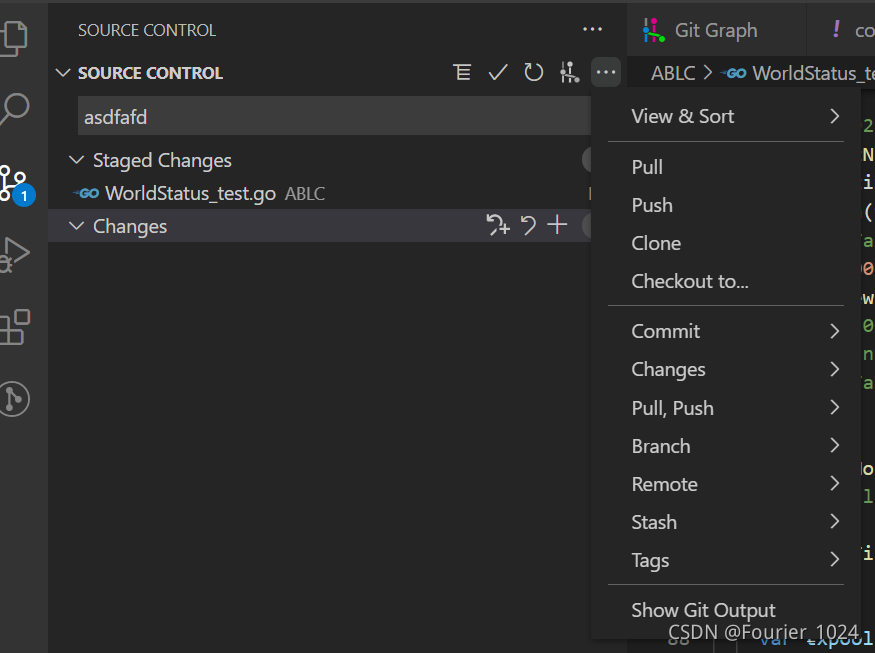Screen dimensions: 875x653
Task: Discard all changes with undo arrow icon
Action: [529, 226]
